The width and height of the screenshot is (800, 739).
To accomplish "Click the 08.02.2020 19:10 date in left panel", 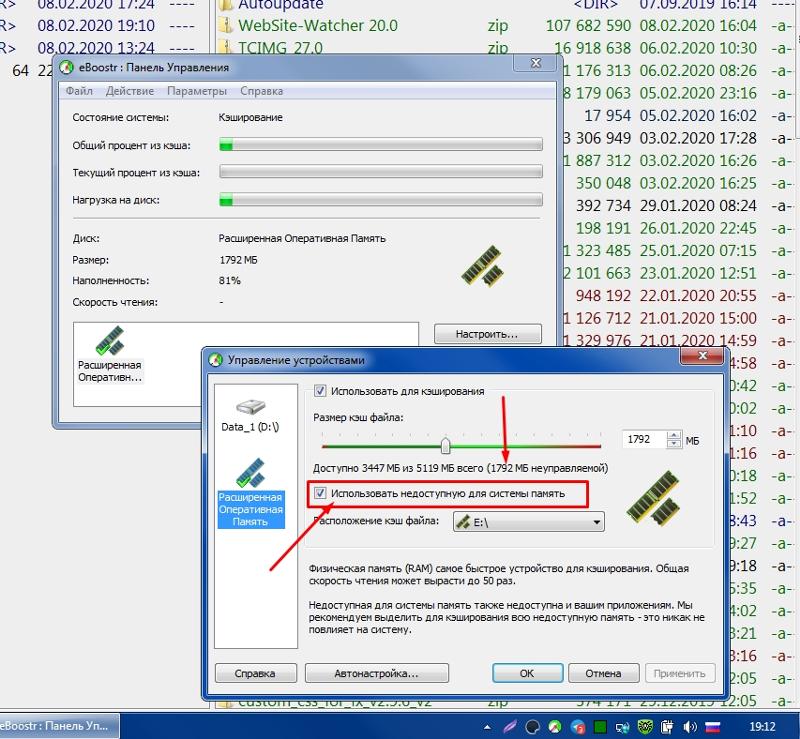I will 96,25.
